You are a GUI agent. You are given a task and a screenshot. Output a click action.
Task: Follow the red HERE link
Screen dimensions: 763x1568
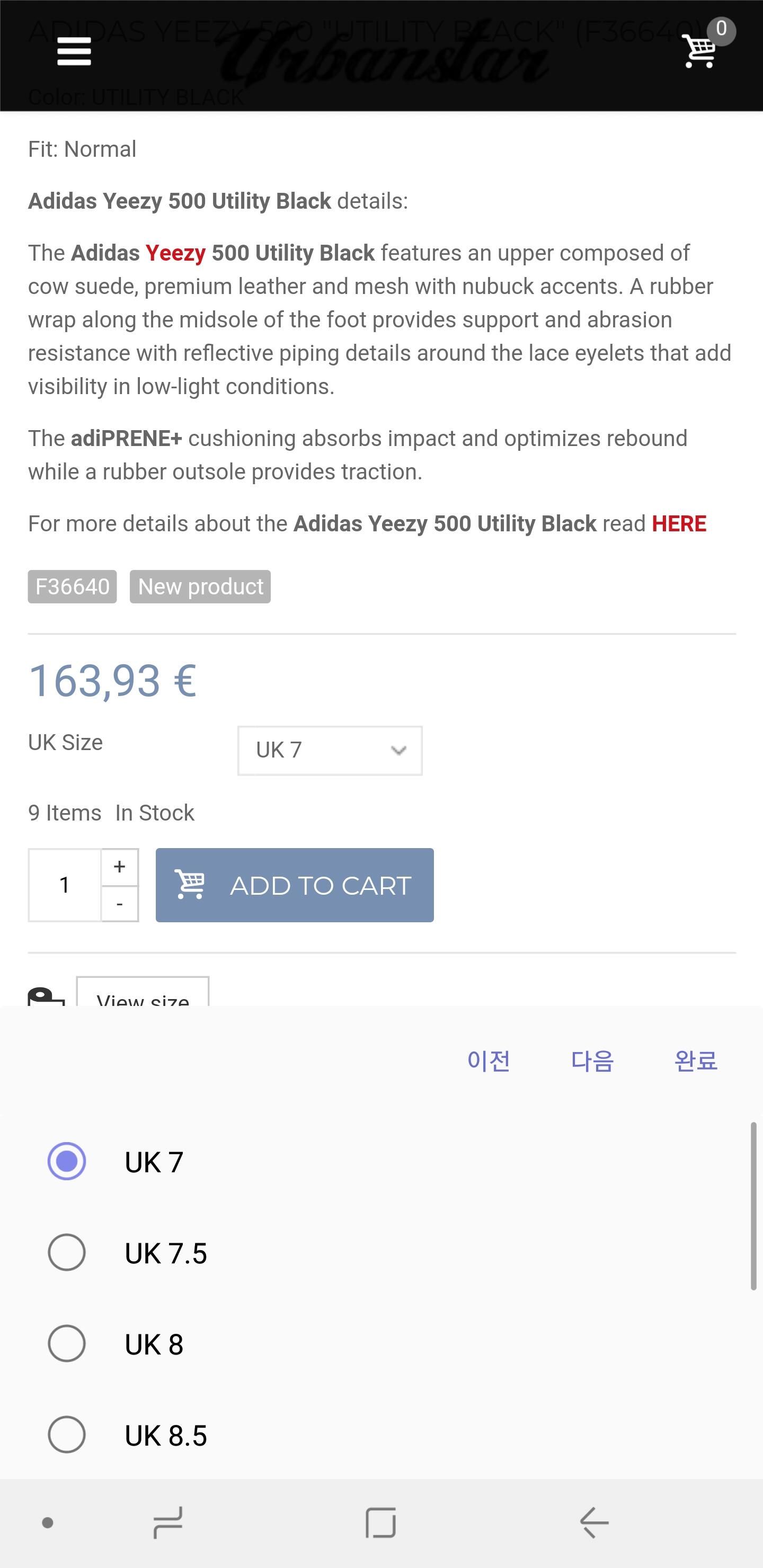tap(678, 523)
